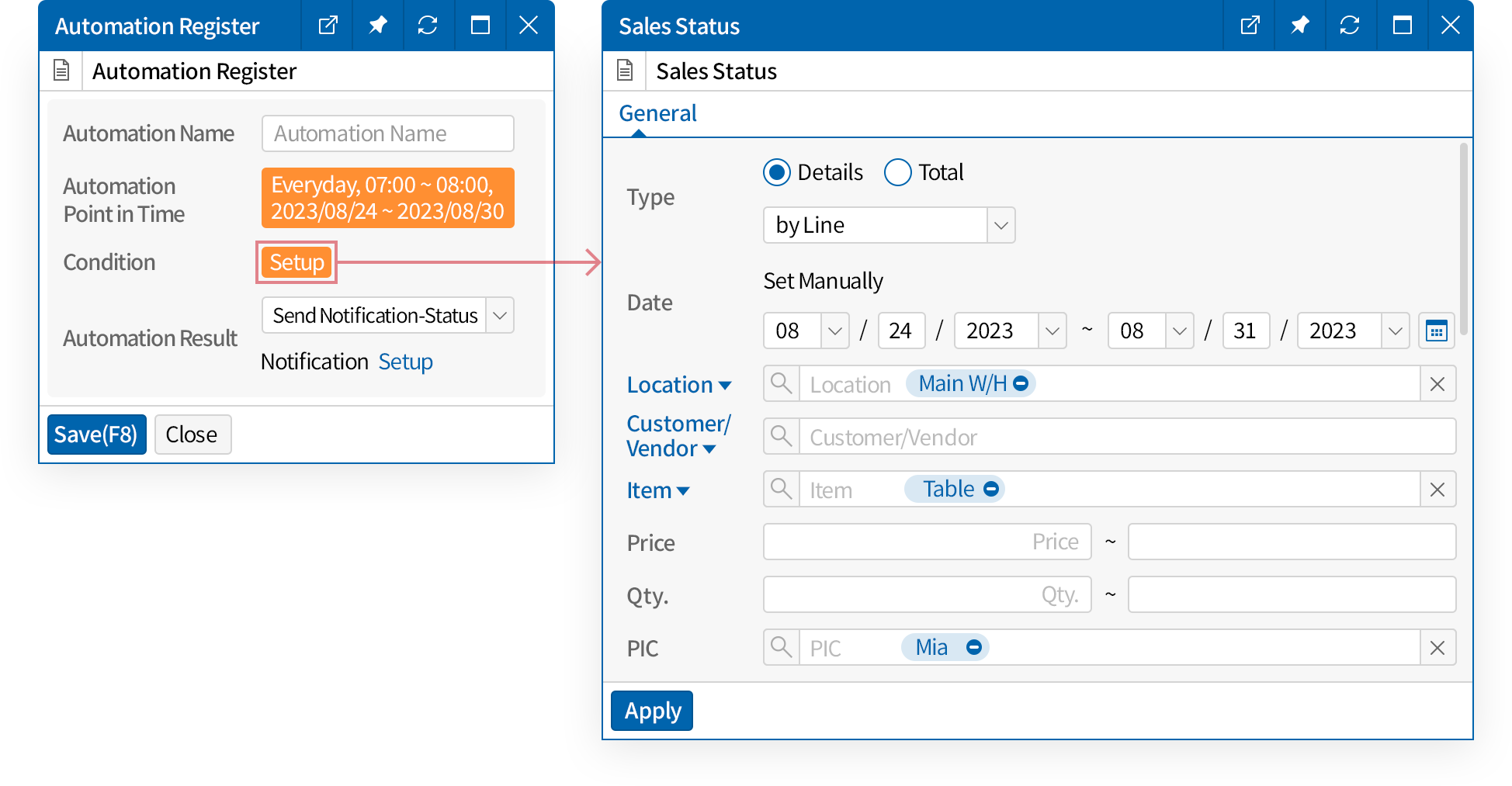Image resolution: width=1512 pixels, height=786 pixels.
Task: Pop out Automation Register window
Action: tap(328, 26)
